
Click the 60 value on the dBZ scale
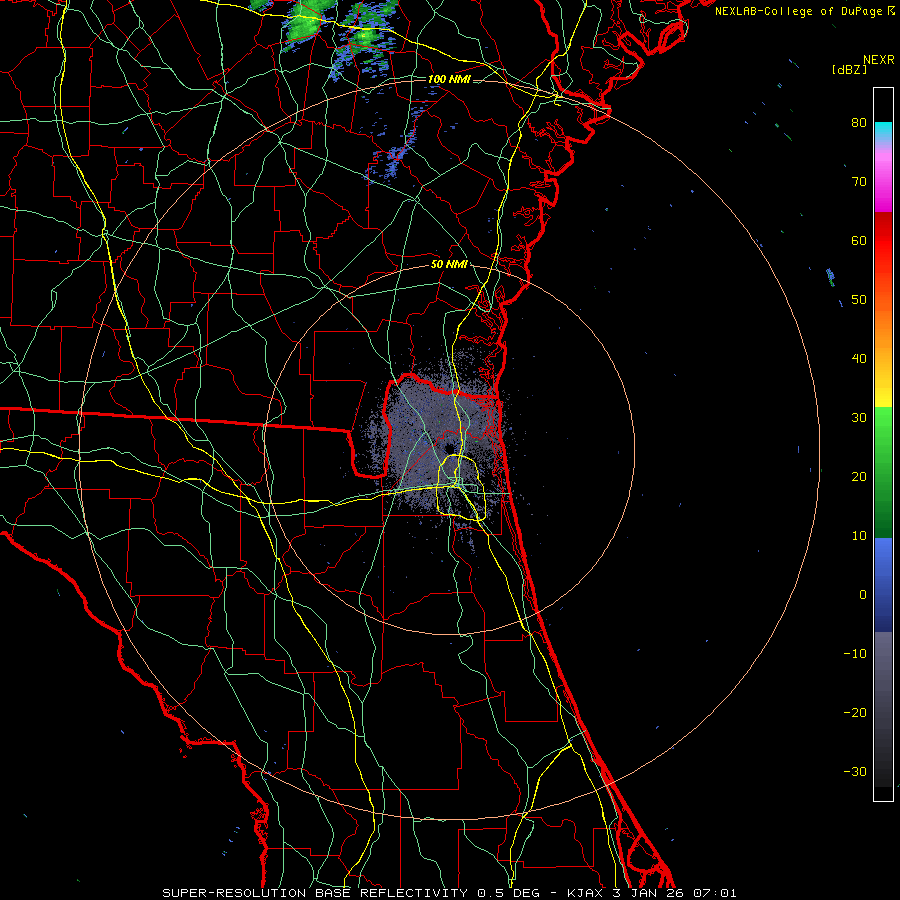click(859, 241)
